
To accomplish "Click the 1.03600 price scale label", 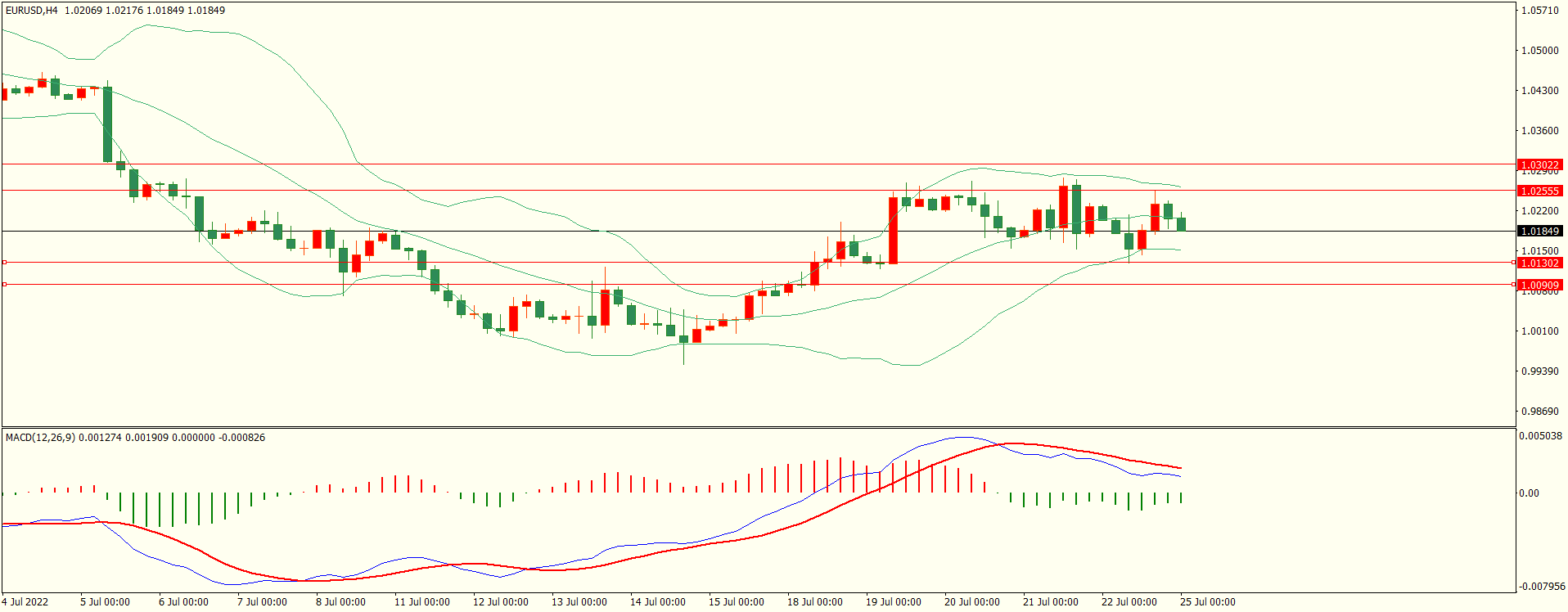I will 1539,131.
